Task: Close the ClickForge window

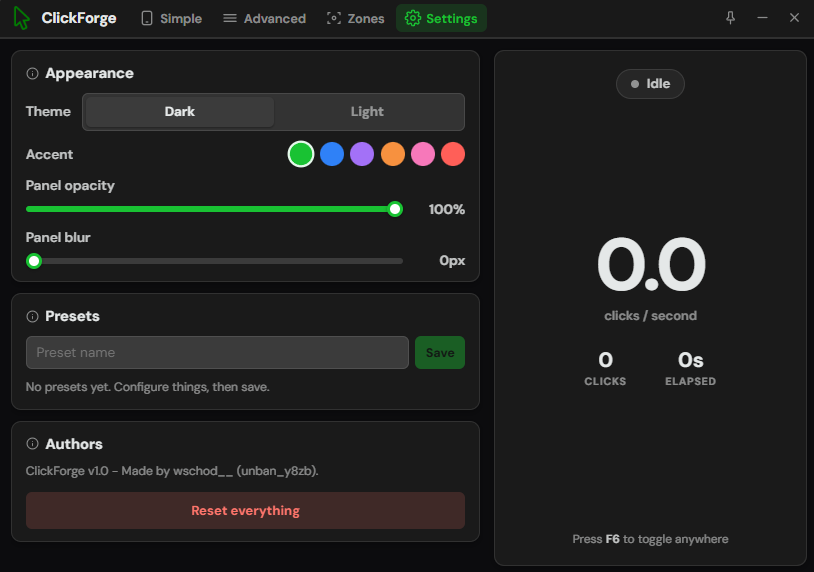Action: click(x=794, y=18)
